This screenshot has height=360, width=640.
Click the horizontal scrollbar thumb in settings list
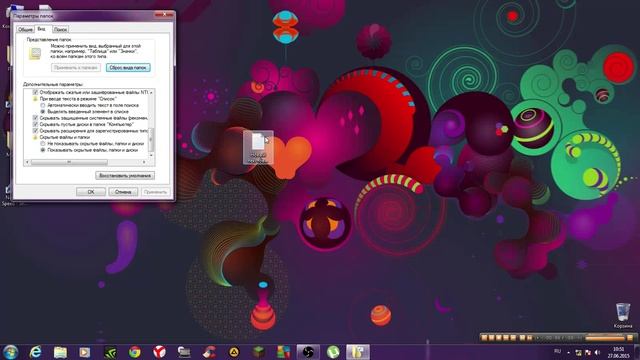[69, 162]
